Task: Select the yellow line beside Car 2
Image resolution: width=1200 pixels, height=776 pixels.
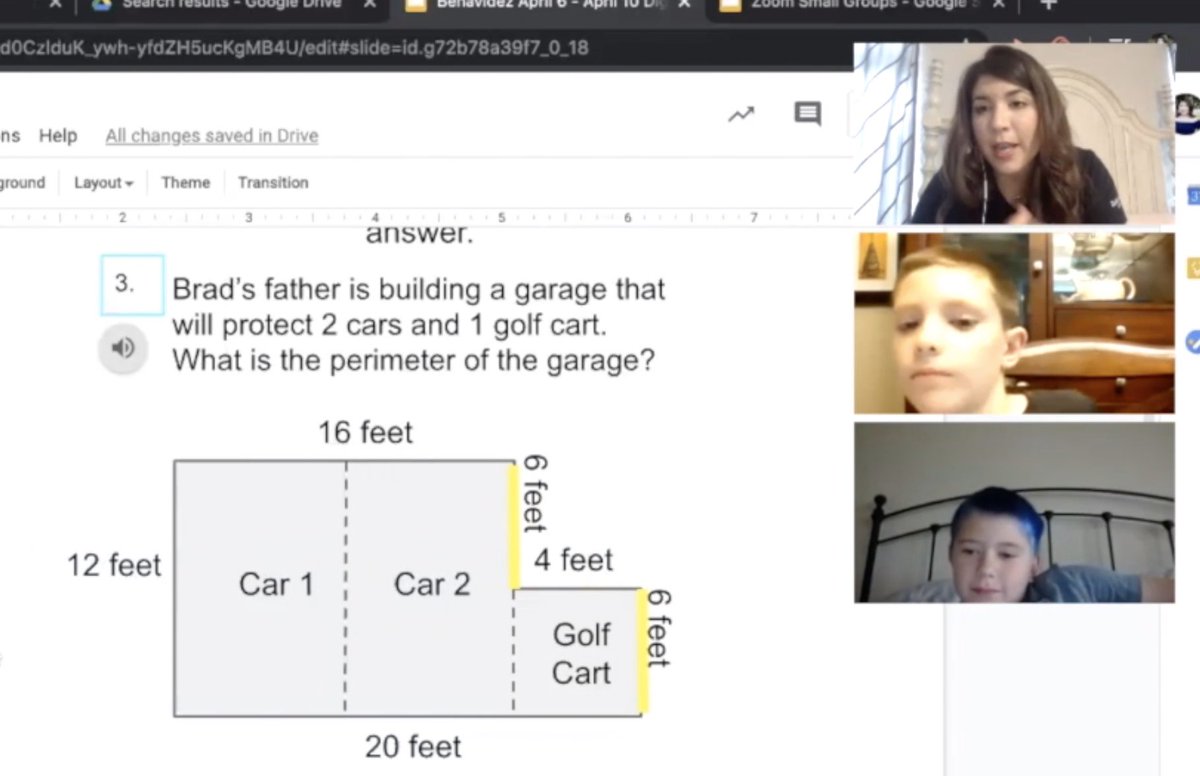Action: click(514, 526)
